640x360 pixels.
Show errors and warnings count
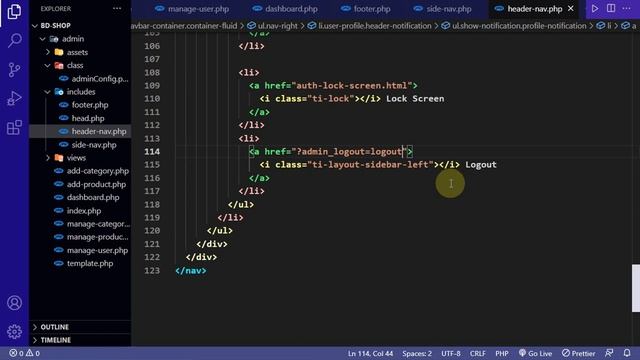coord(24,353)
